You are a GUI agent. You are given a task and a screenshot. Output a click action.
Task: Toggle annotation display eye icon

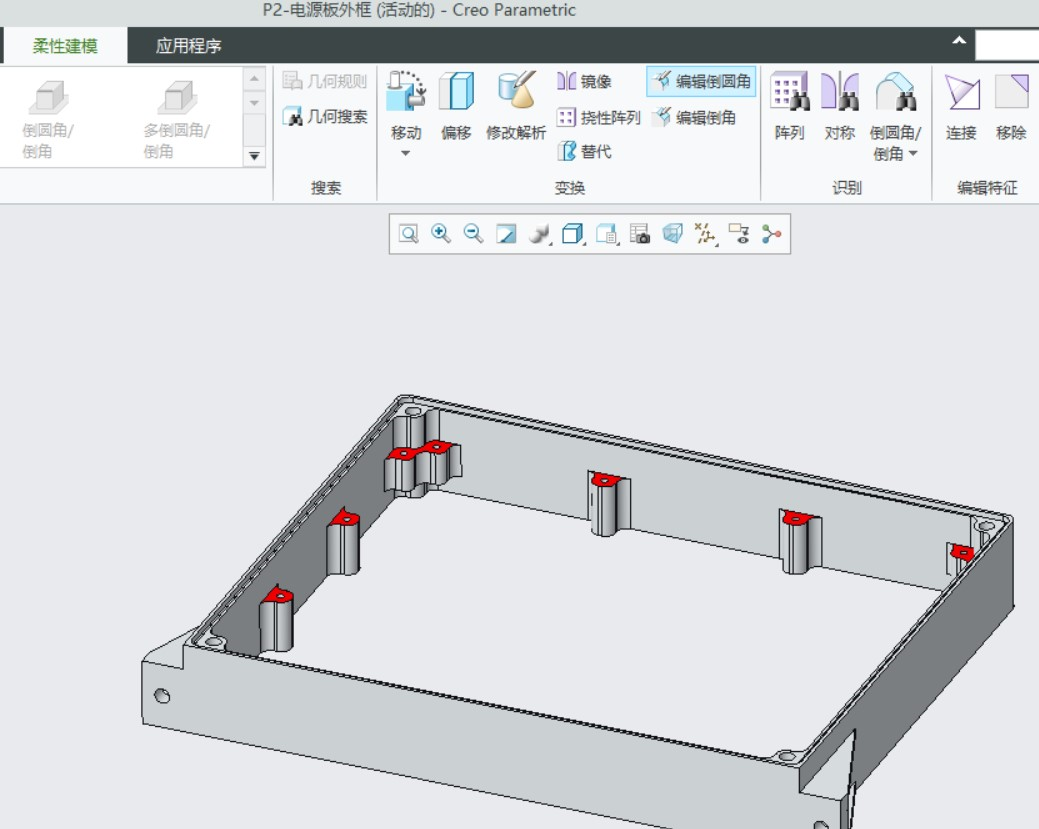click(739, 234)
